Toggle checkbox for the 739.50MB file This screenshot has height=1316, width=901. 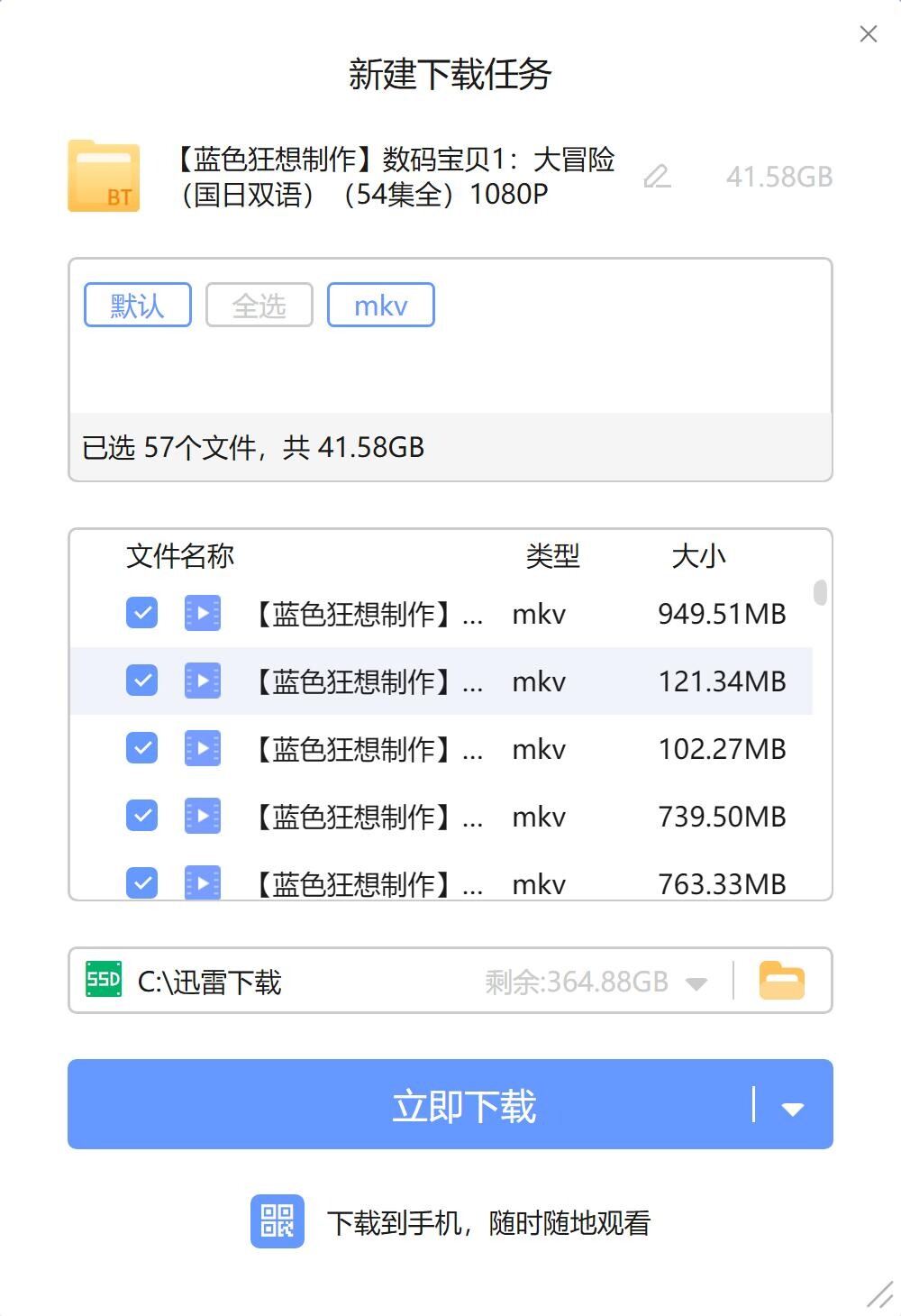(x=142, y=817)
